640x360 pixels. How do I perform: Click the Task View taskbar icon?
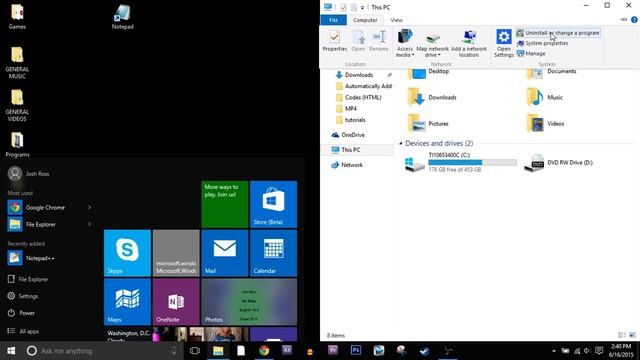pos(195,351)
